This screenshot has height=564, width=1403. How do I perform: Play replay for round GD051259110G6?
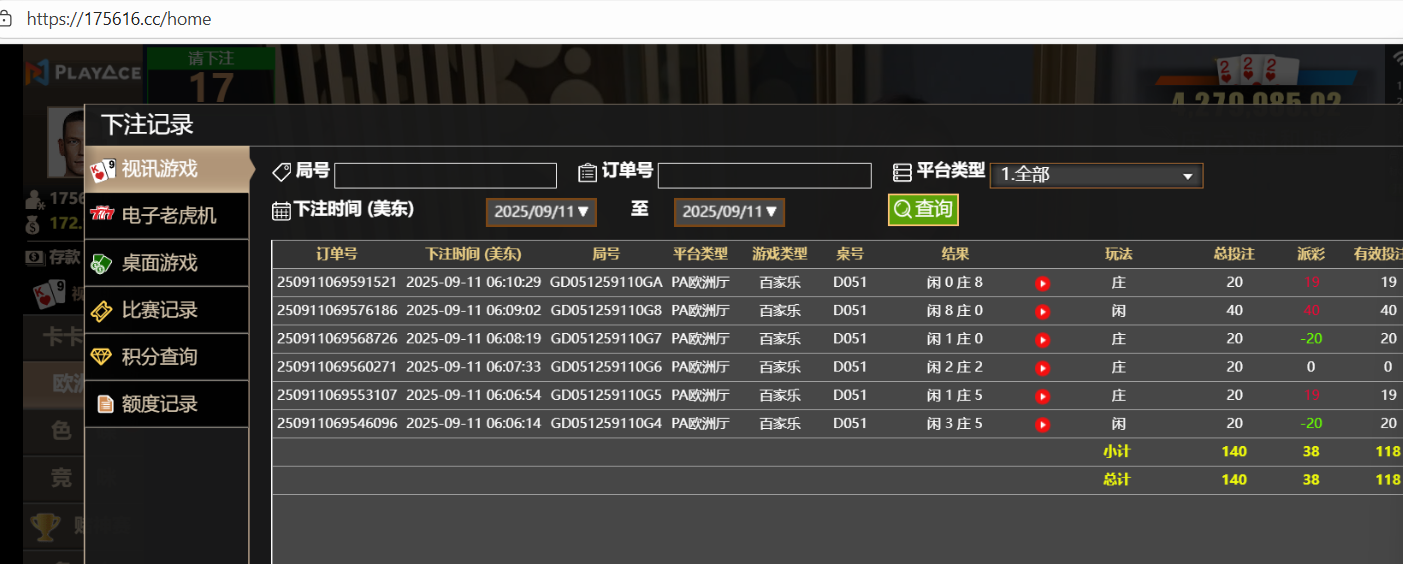(x=1042, y=367)
